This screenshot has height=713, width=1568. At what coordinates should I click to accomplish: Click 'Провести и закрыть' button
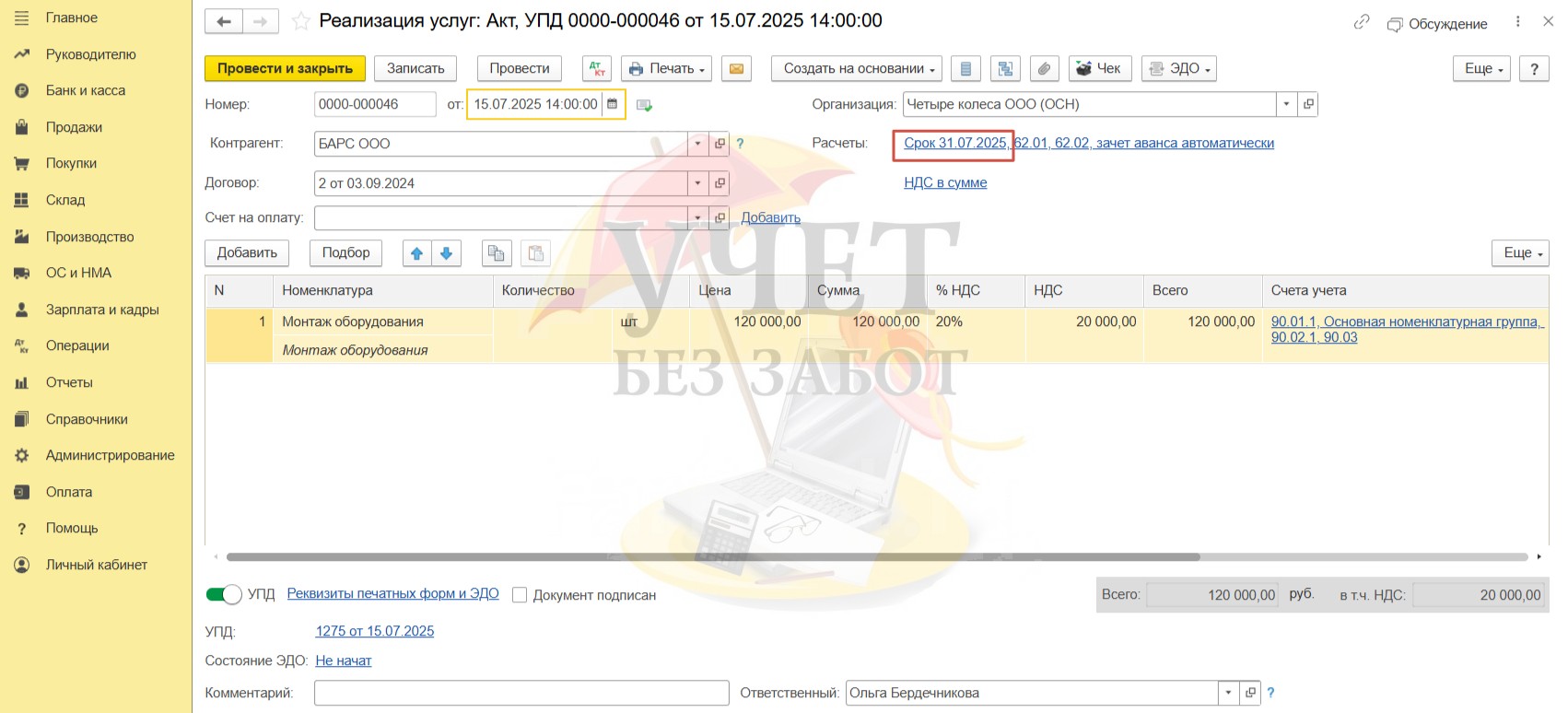click(285, 68)
